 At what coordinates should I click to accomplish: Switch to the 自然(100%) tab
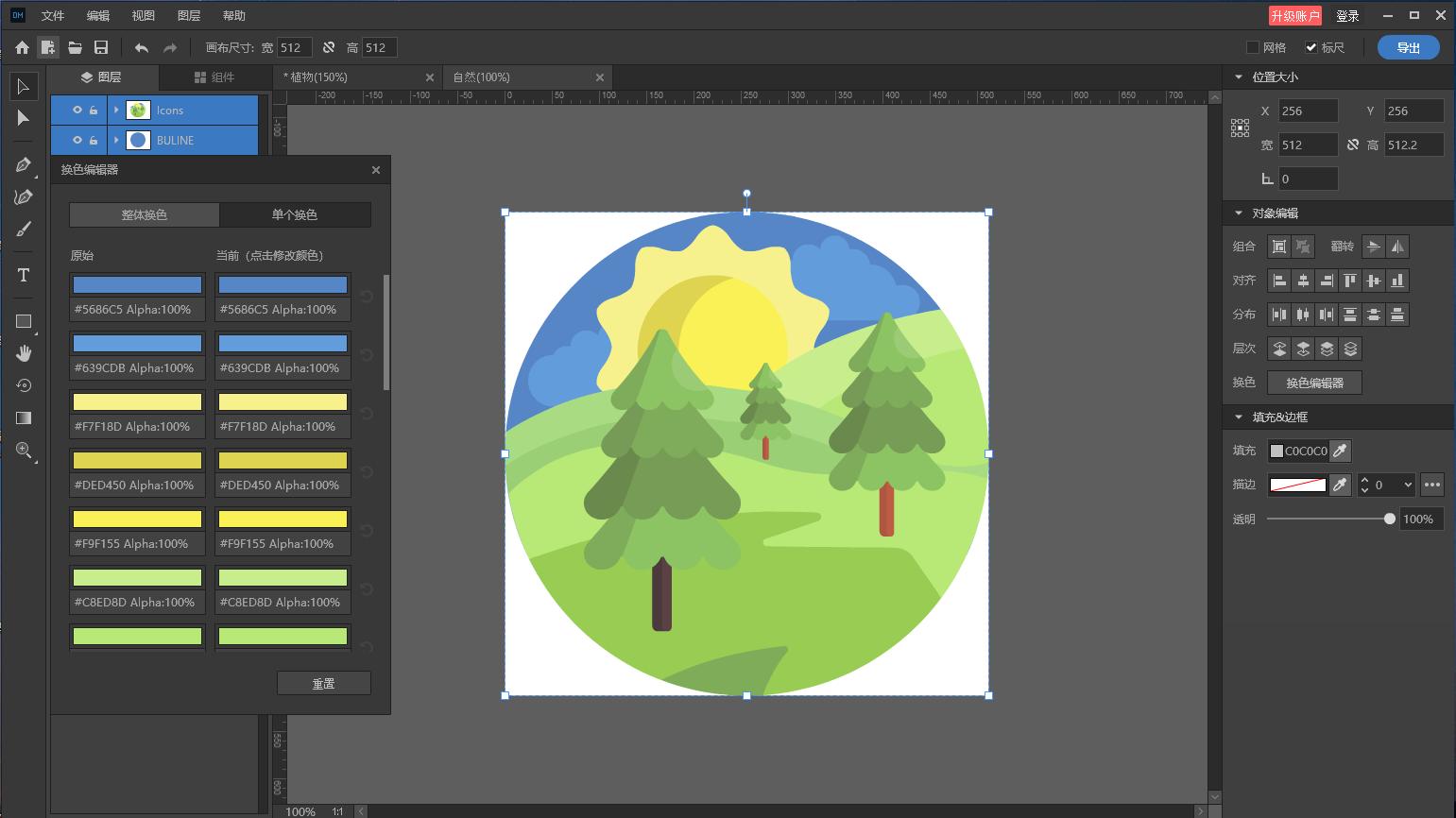click(x=481, y=77)
